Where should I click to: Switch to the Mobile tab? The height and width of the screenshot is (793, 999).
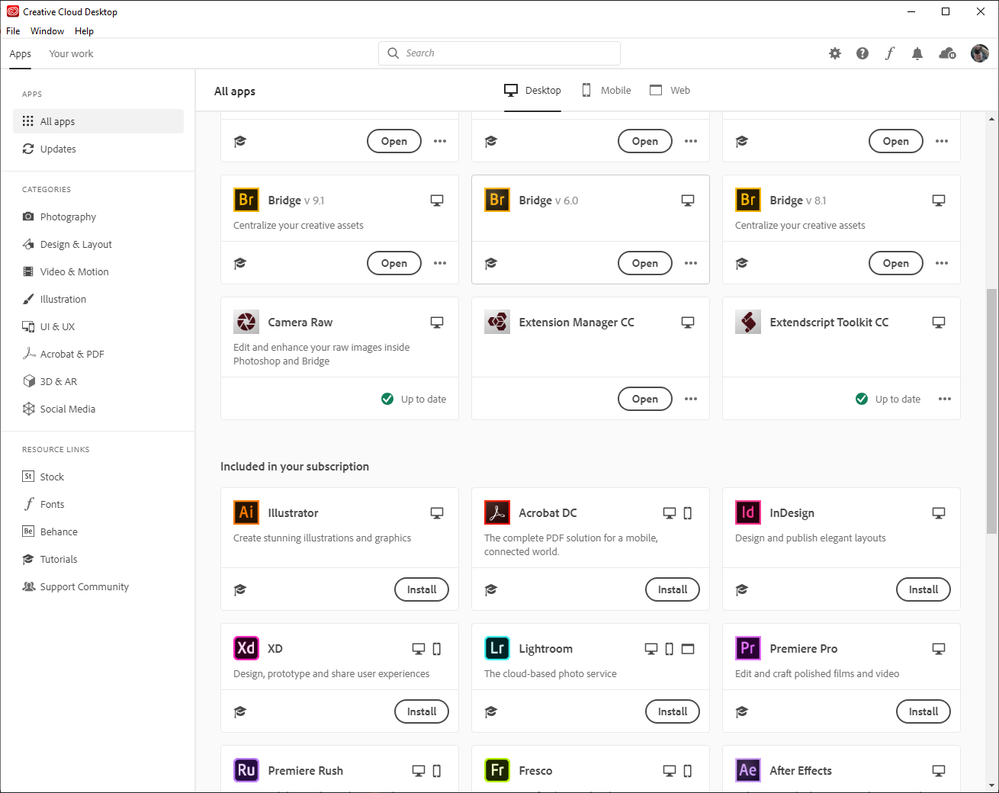pos(606,90)
